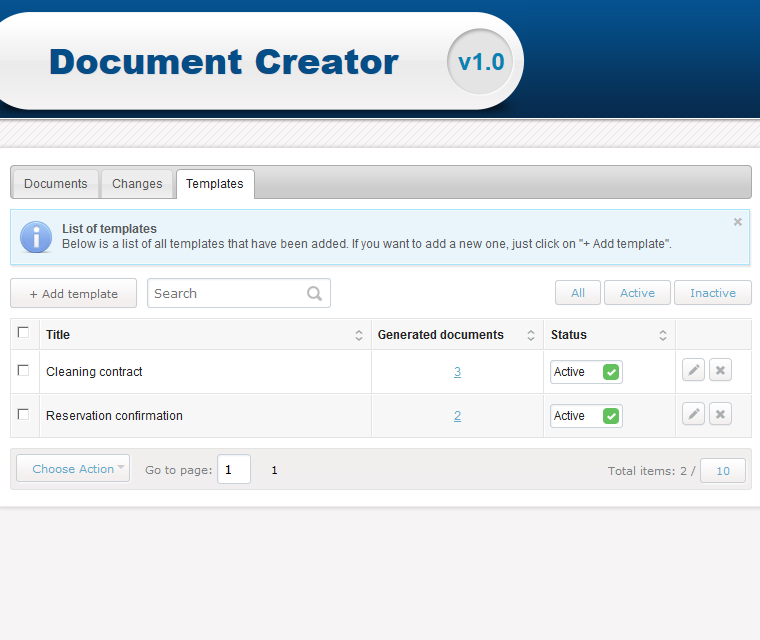Toggle Active status of Cleaning contract

[x=586, y=372]
